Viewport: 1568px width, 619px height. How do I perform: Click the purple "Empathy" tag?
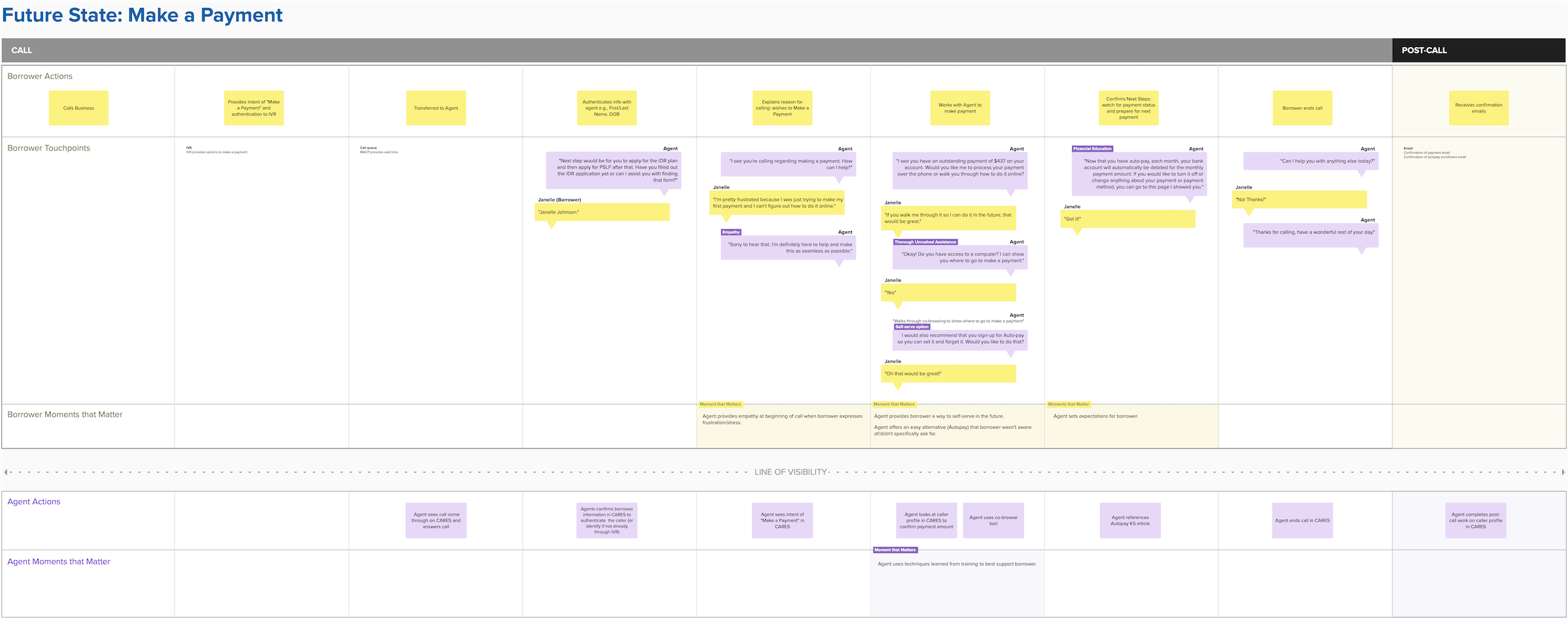click(x=731, y=232)
